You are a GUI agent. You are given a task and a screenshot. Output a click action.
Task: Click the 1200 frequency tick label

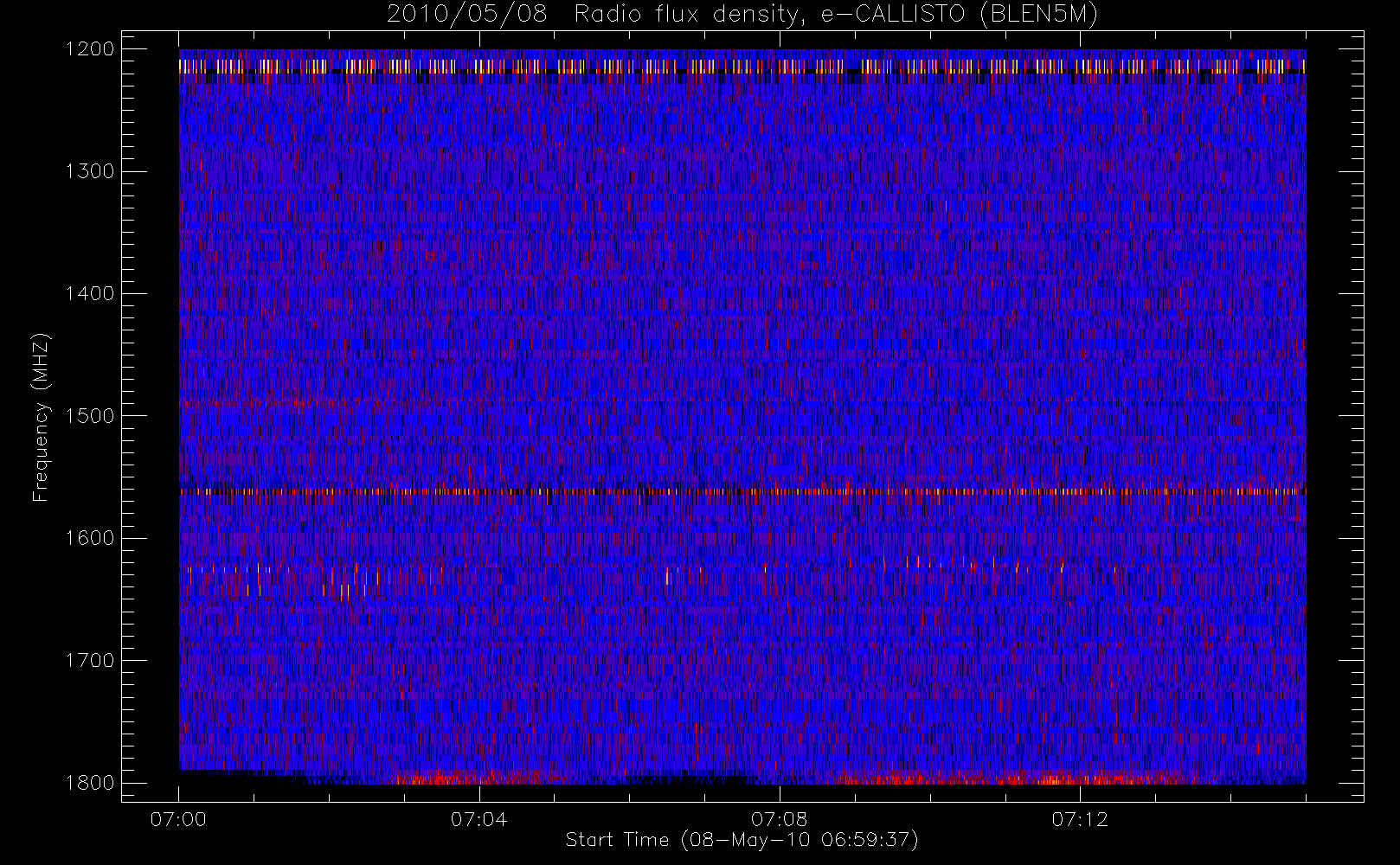tap(90, 49)
